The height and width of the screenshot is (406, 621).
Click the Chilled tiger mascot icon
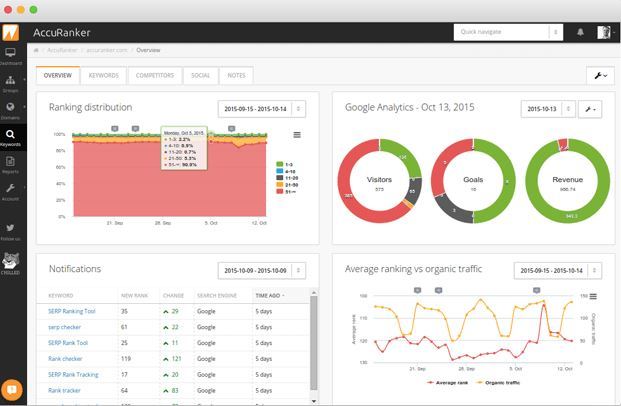click(x=10, y=263)
